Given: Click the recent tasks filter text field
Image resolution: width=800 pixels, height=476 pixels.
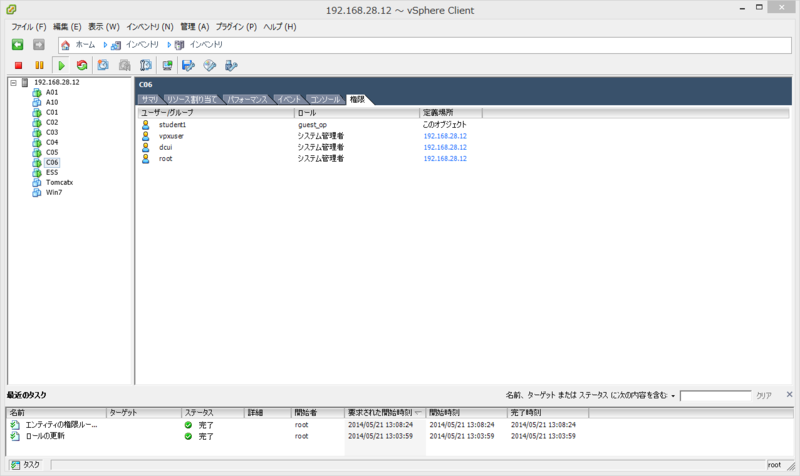Looking at the screenshot, I should pos(715,395).
